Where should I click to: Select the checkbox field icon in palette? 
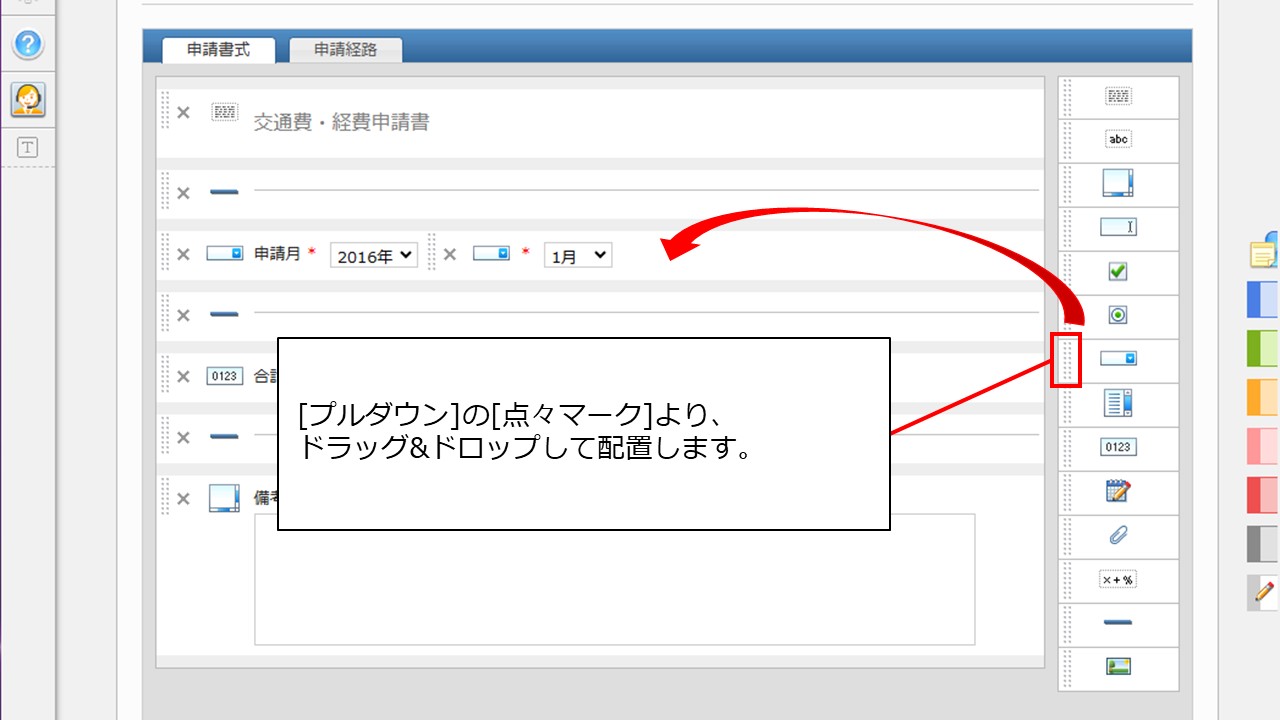pyautogui.click(x=1118, y=271)
